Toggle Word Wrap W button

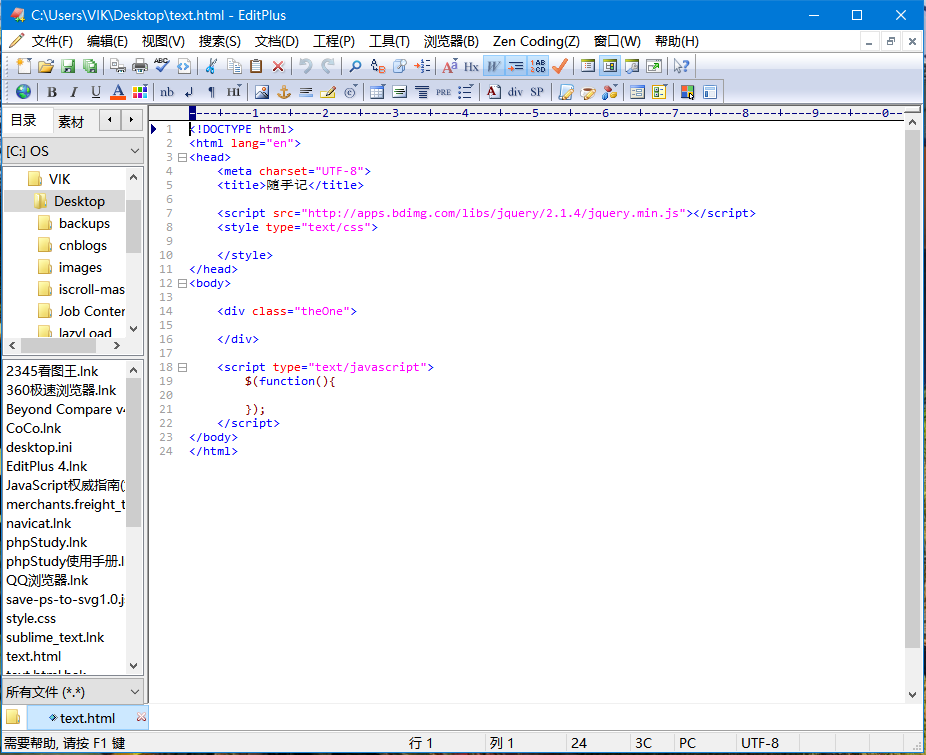point(493,66)
